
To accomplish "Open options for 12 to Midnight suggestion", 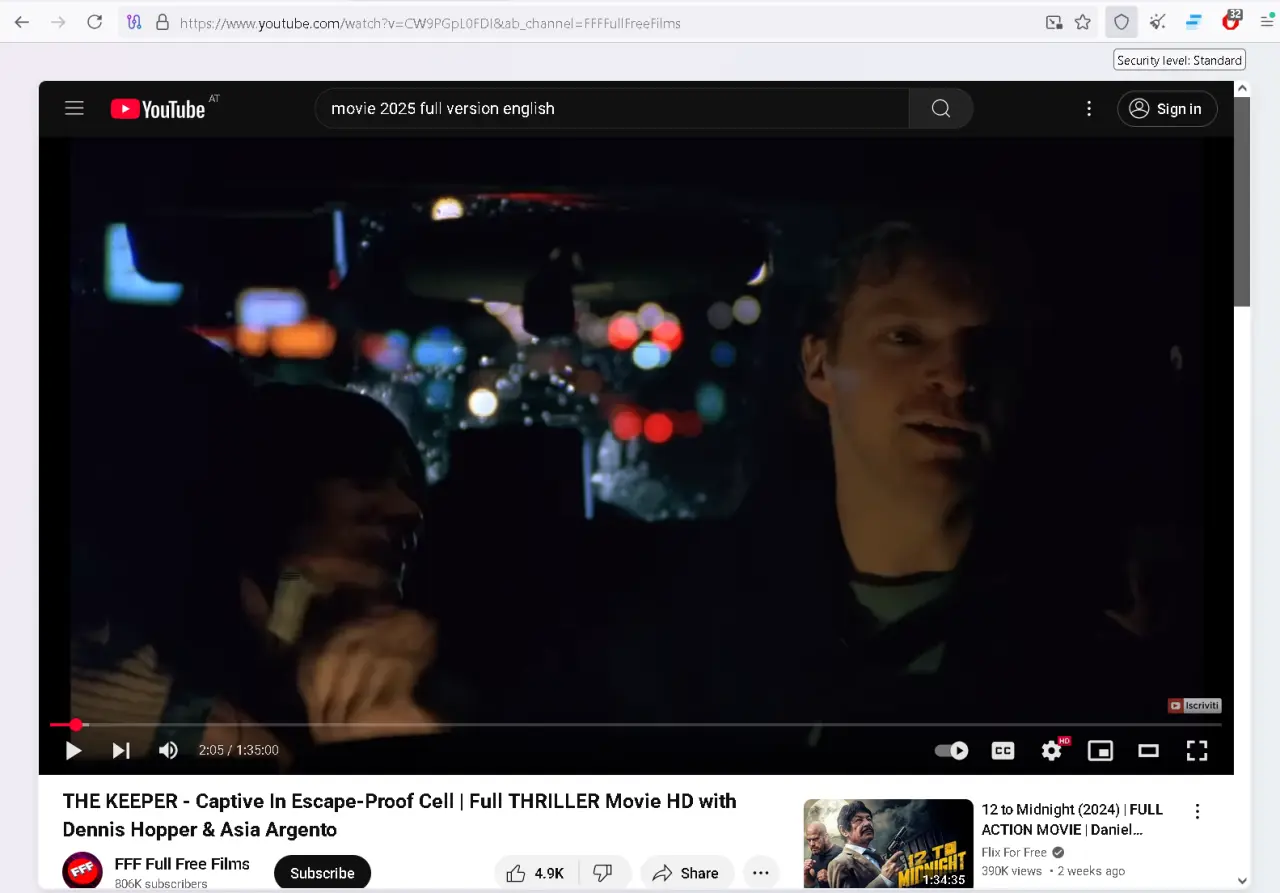I will (1197, 811).
